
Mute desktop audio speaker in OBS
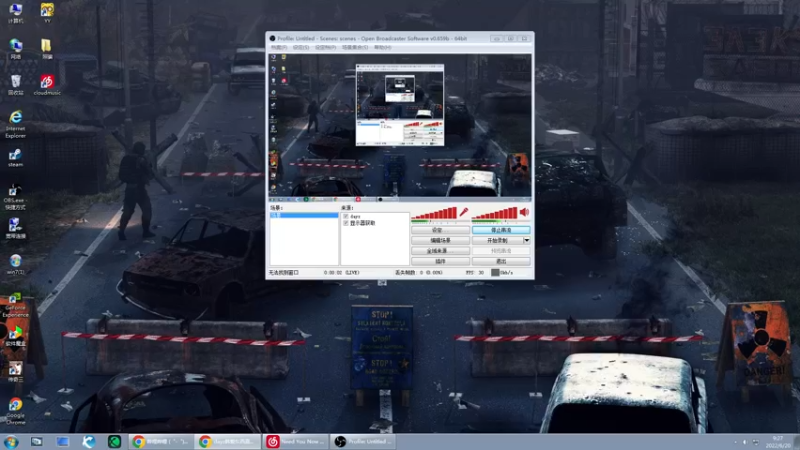[x=524, y=212]
